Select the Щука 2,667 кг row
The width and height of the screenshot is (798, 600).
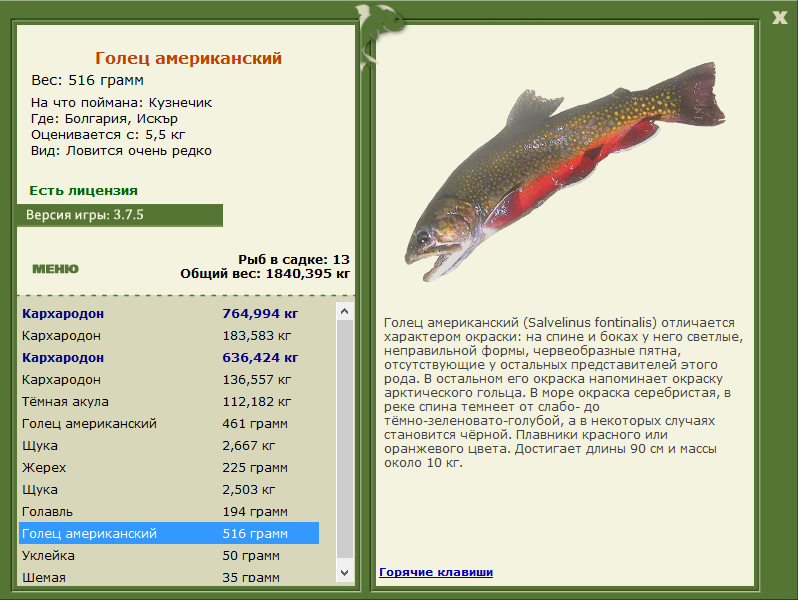169,445
